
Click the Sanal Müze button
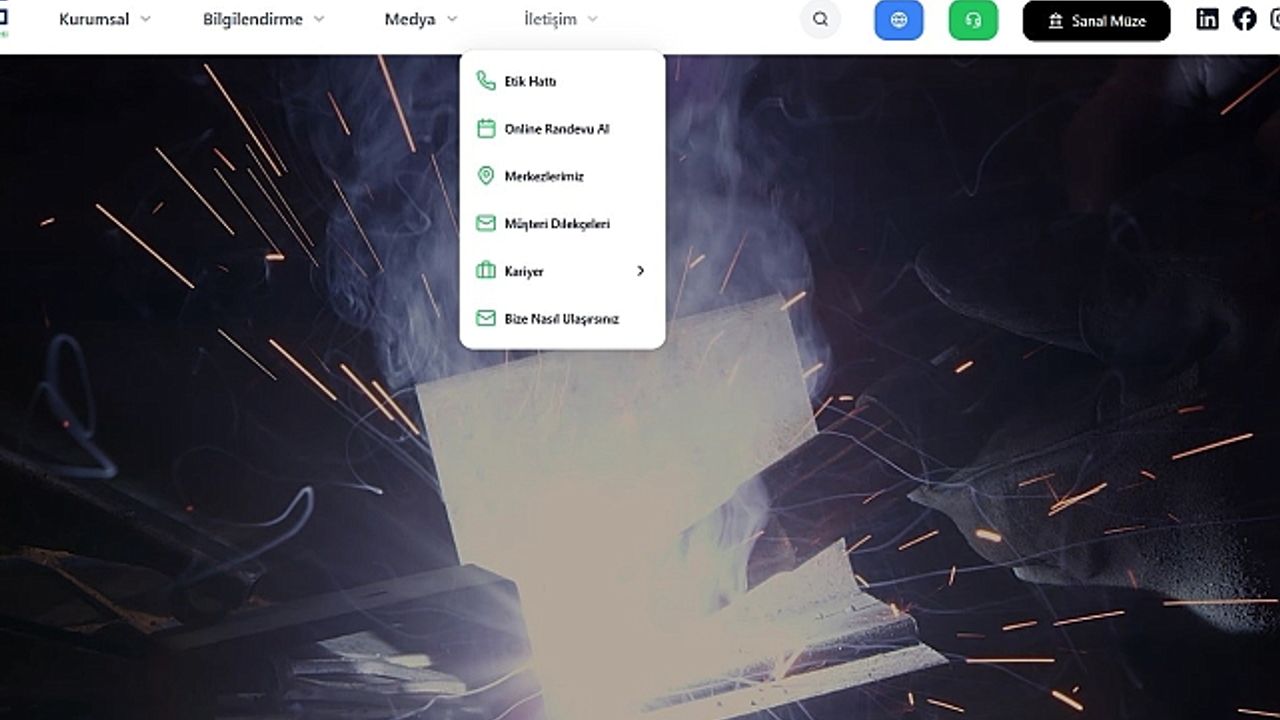(1096, 21)
